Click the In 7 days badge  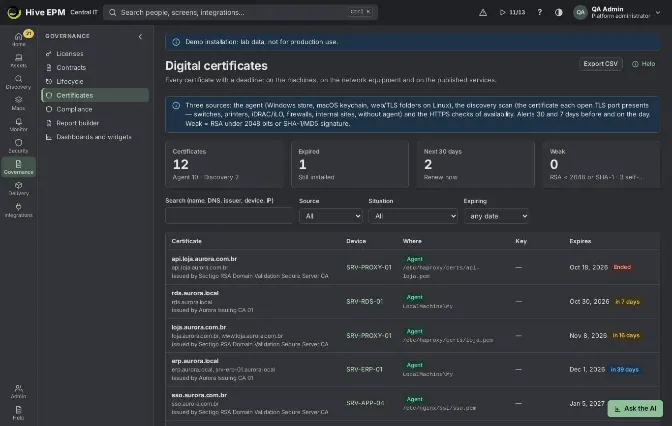click(627, 302)
